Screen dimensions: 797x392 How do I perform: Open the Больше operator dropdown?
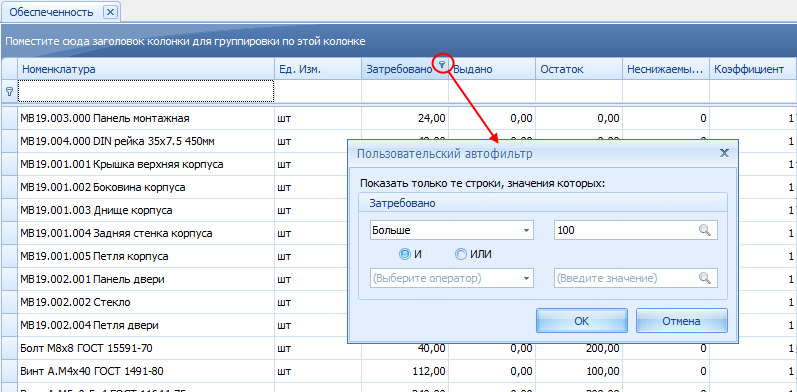pos(526,230)
